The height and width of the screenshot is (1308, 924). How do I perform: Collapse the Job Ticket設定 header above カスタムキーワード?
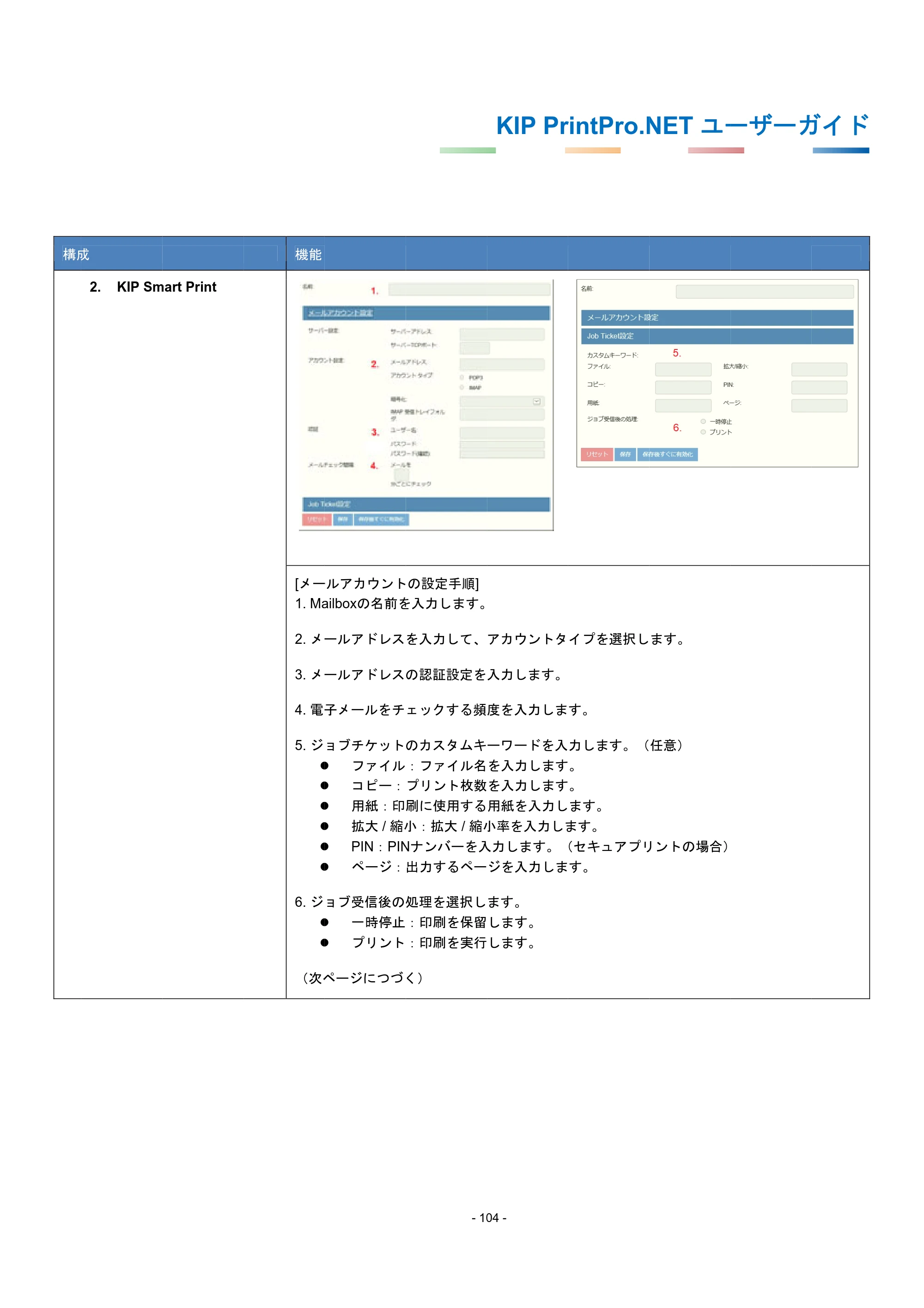pos(717,336)
